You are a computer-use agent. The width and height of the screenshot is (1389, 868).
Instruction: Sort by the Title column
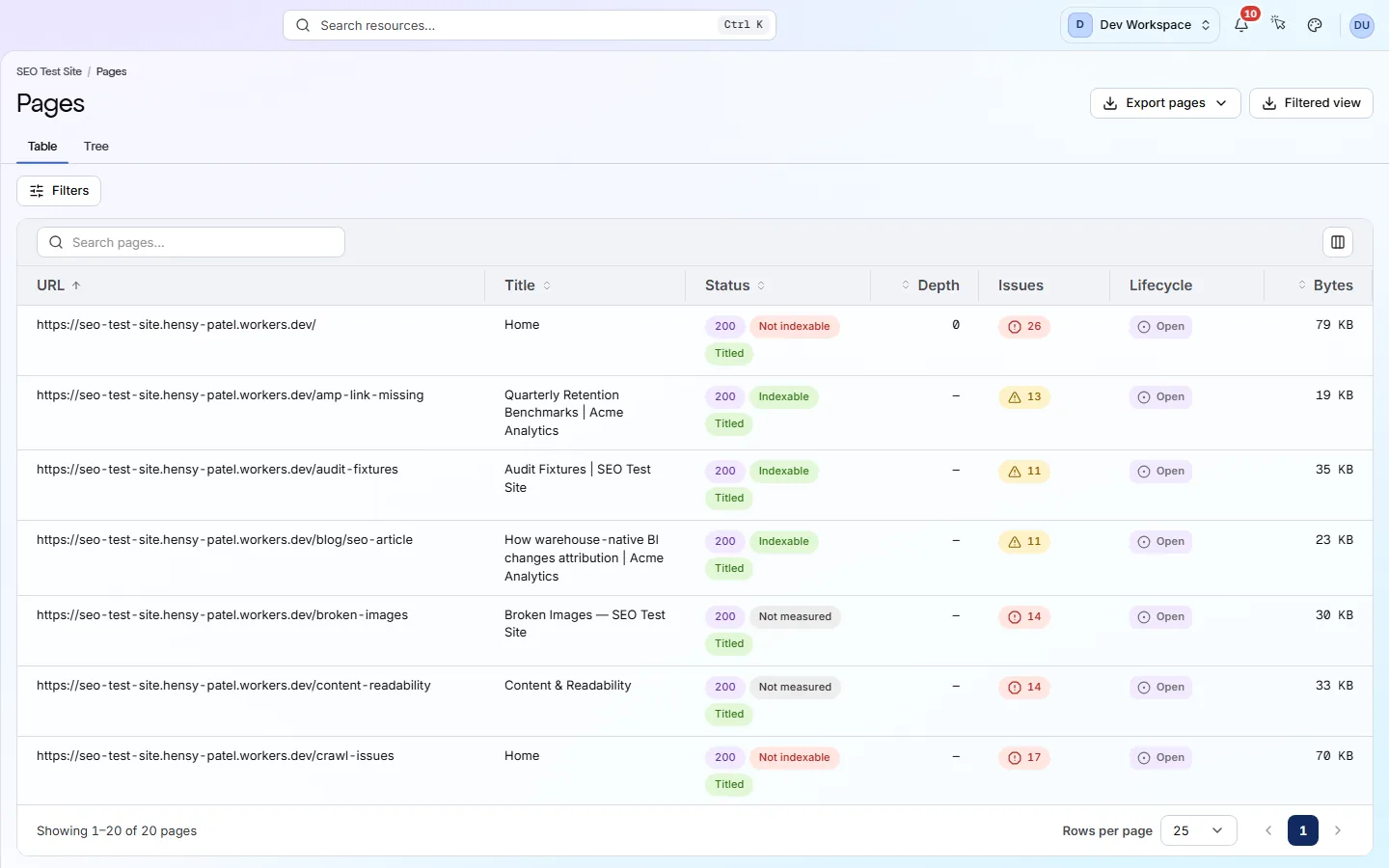(x=528, y=285)
